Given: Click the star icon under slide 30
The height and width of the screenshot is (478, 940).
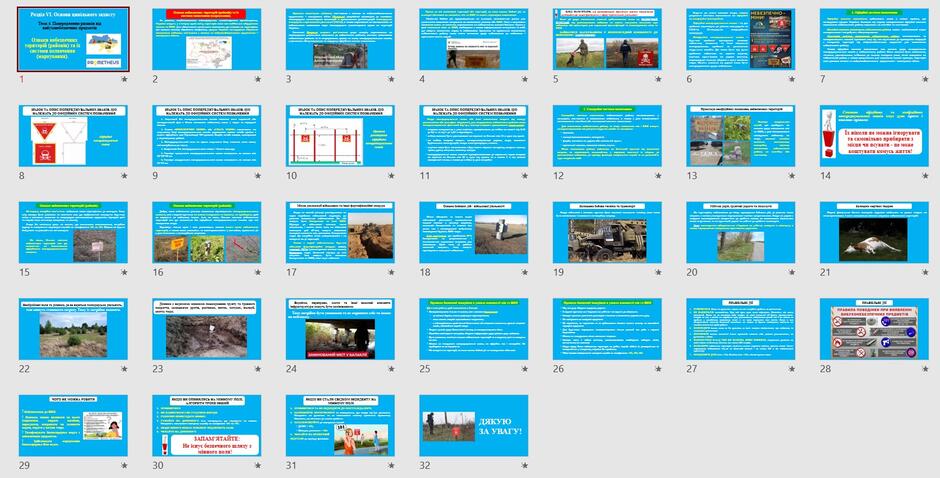Looking at the screenshot, I should click(x=258, y=465).
